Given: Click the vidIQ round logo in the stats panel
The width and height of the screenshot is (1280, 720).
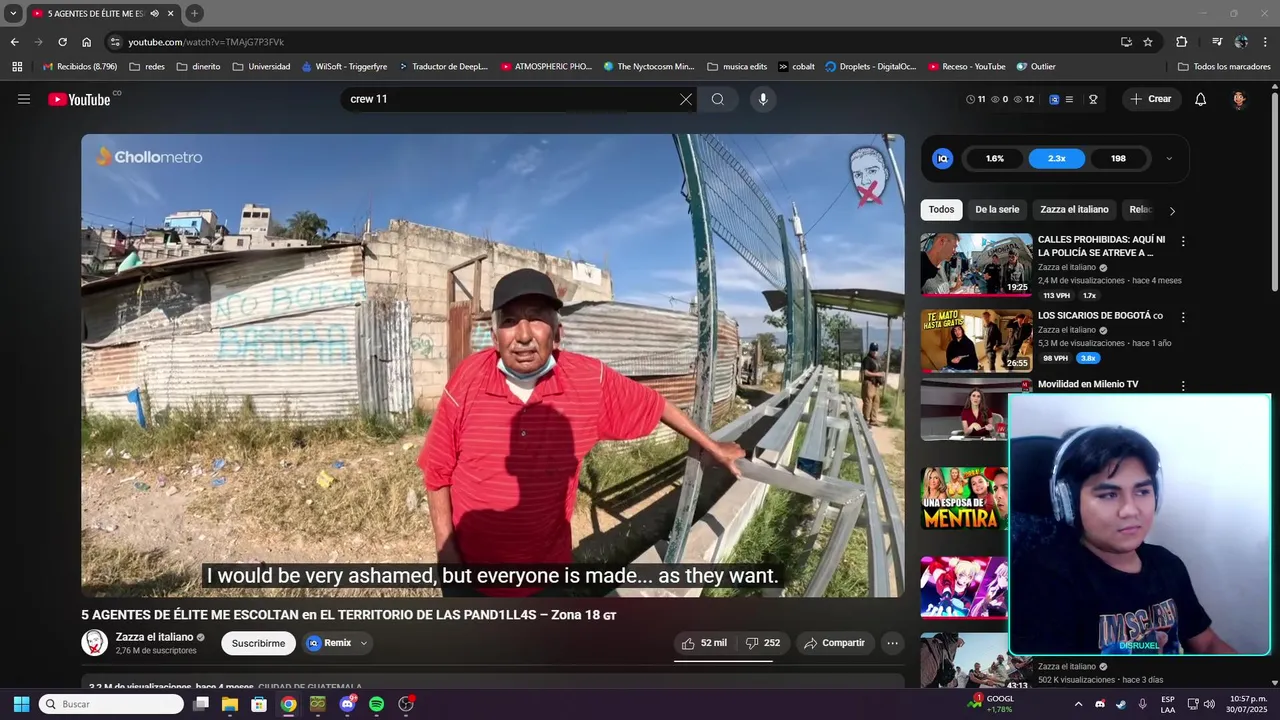Looking at the screenshot, I should [942, 158].
